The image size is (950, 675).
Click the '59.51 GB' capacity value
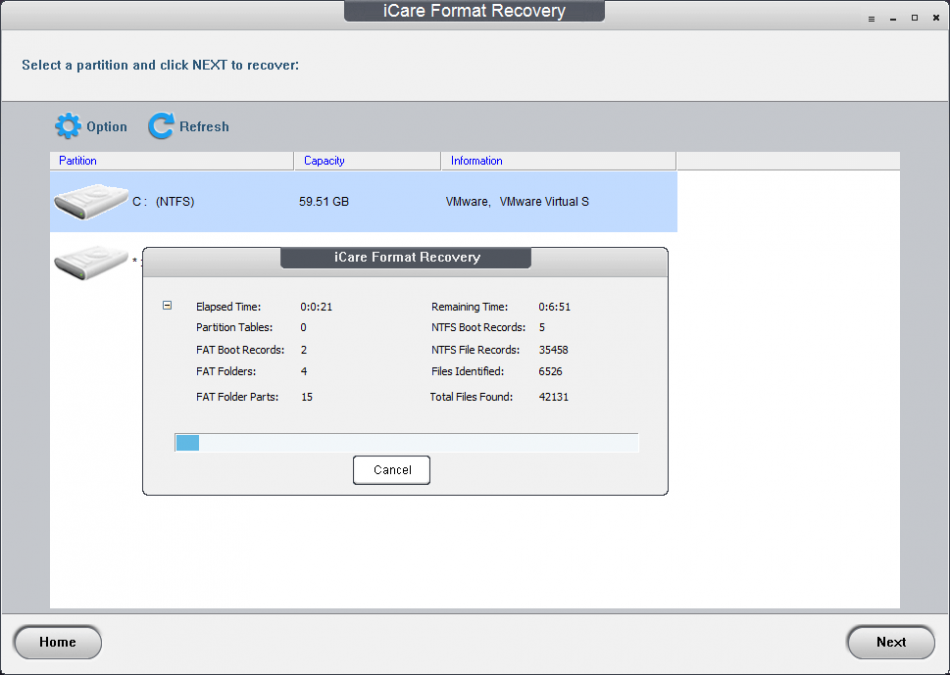pyautogui.click(x=324, y=202)
